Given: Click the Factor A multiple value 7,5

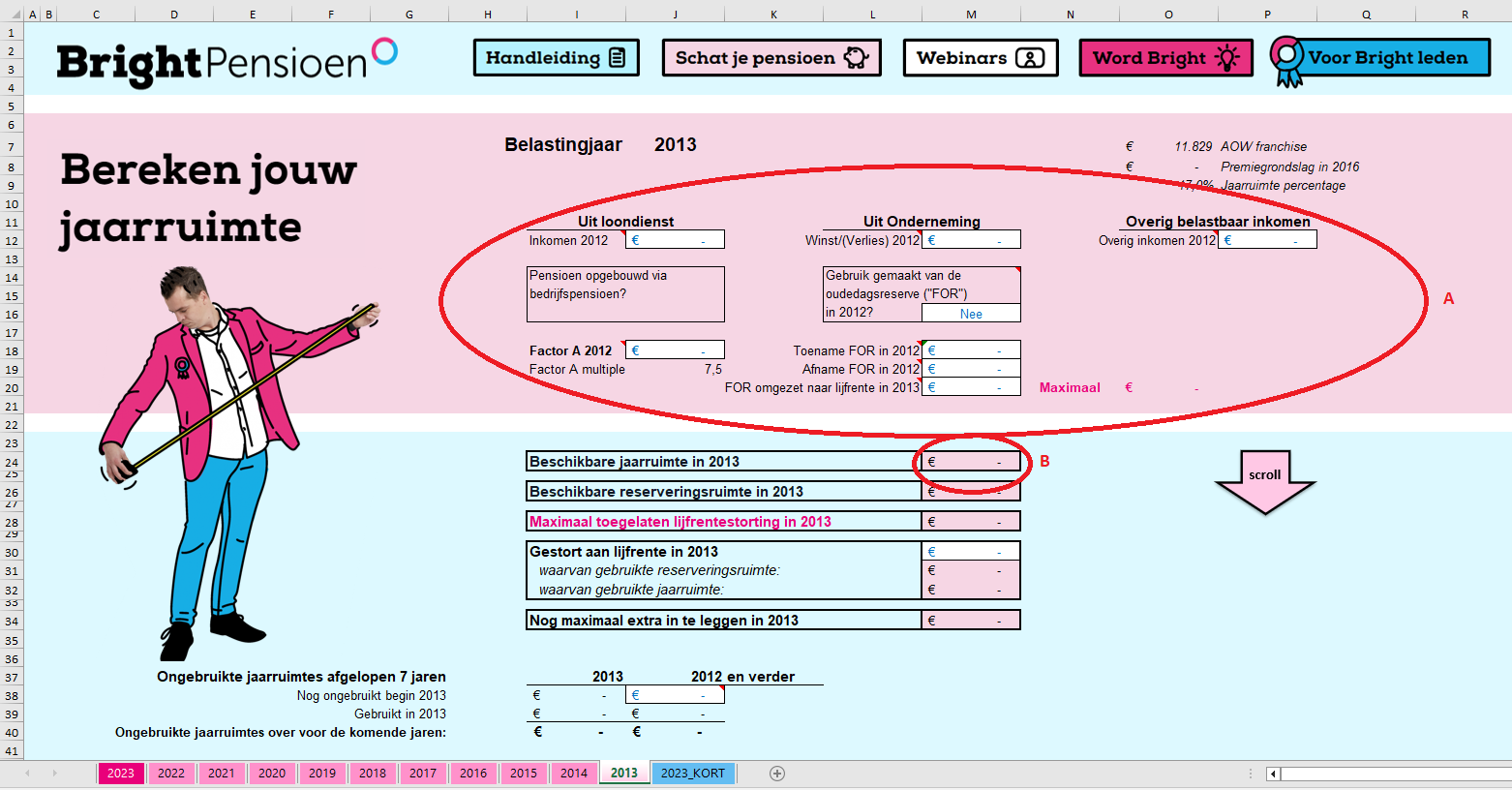Looking at the screenshot, I should click(713, 370).
